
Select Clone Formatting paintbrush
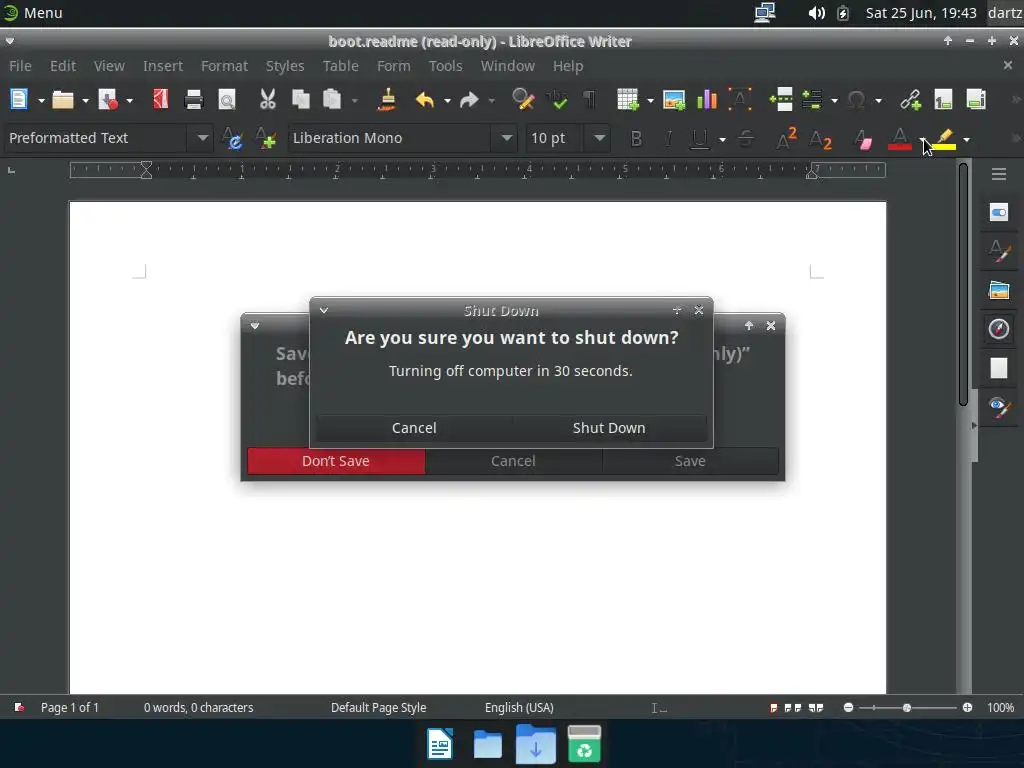pyautogui.click(x=387, y=100)
